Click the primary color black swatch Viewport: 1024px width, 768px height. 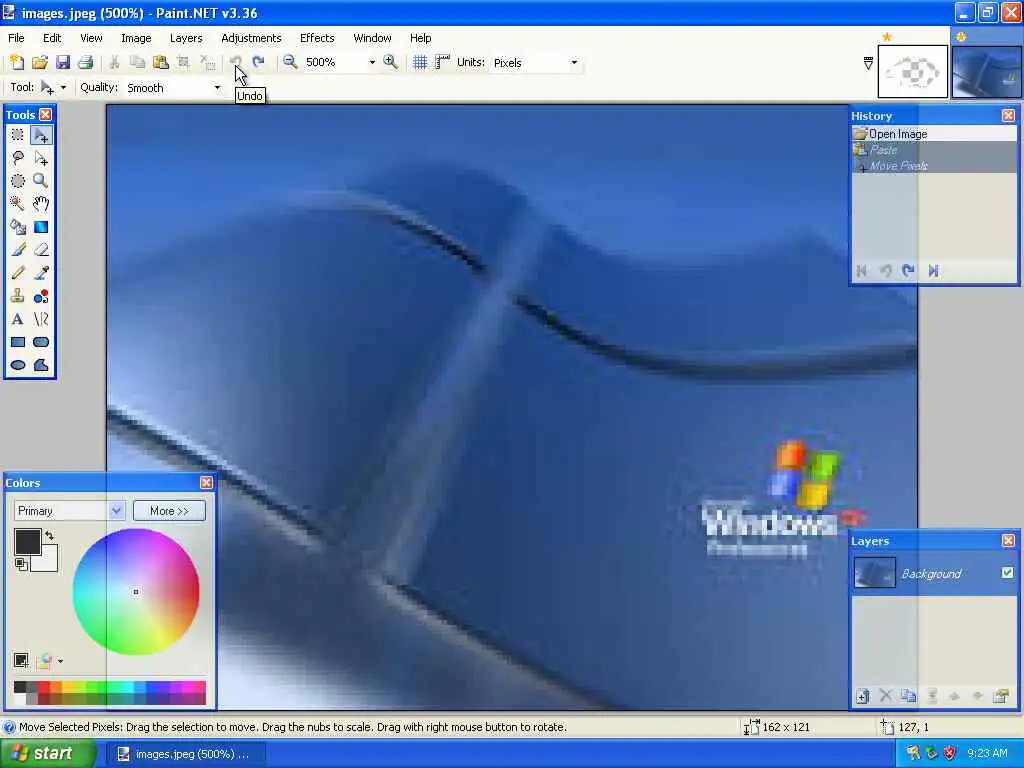[27, 541]
